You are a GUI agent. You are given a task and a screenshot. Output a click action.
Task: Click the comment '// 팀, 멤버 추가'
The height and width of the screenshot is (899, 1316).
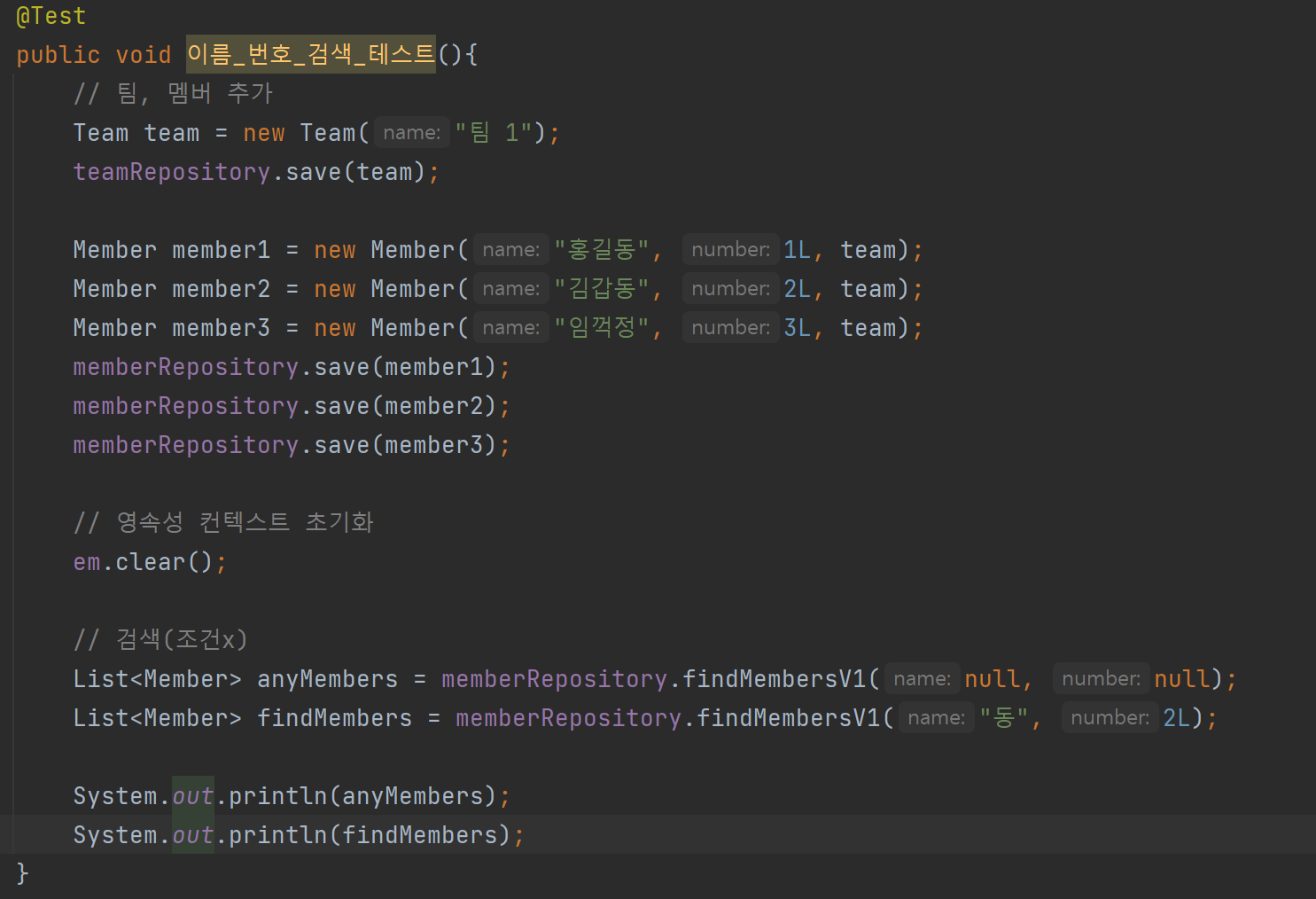(173, 93)
